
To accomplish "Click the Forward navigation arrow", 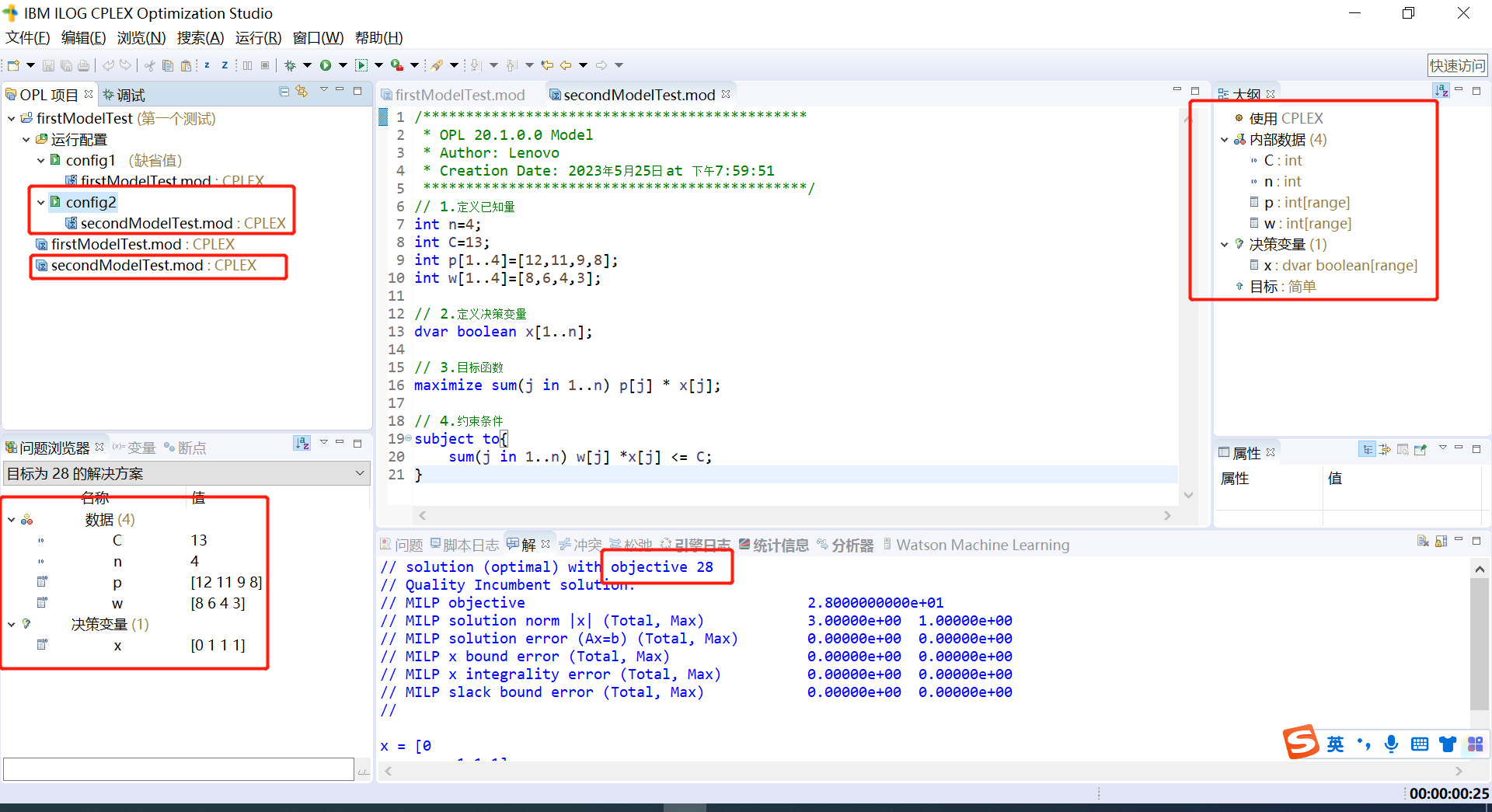I will pyautogui.click(x=601, y=65).
